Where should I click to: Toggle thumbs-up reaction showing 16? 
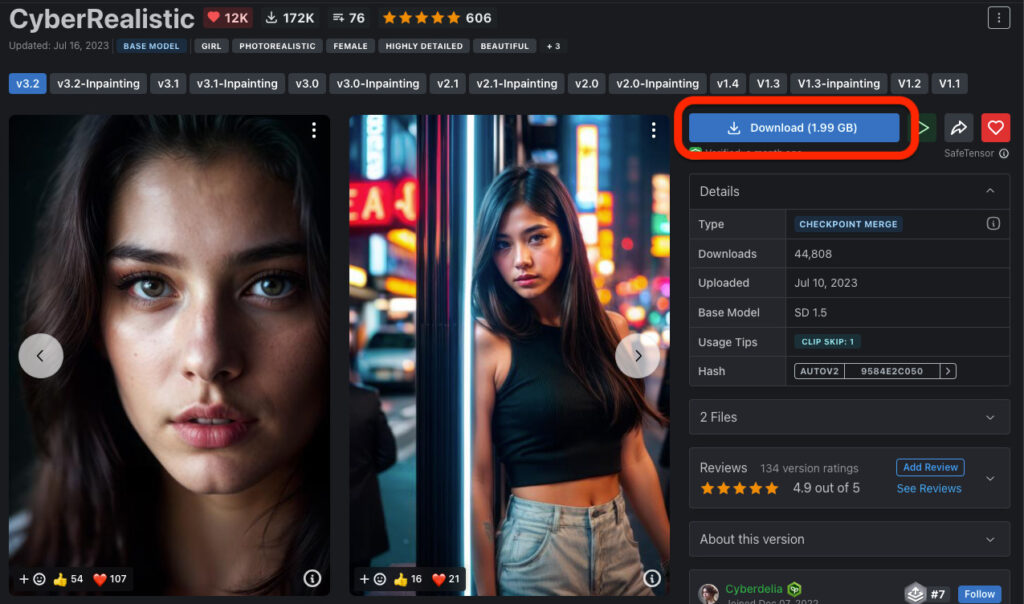[408, 579]
